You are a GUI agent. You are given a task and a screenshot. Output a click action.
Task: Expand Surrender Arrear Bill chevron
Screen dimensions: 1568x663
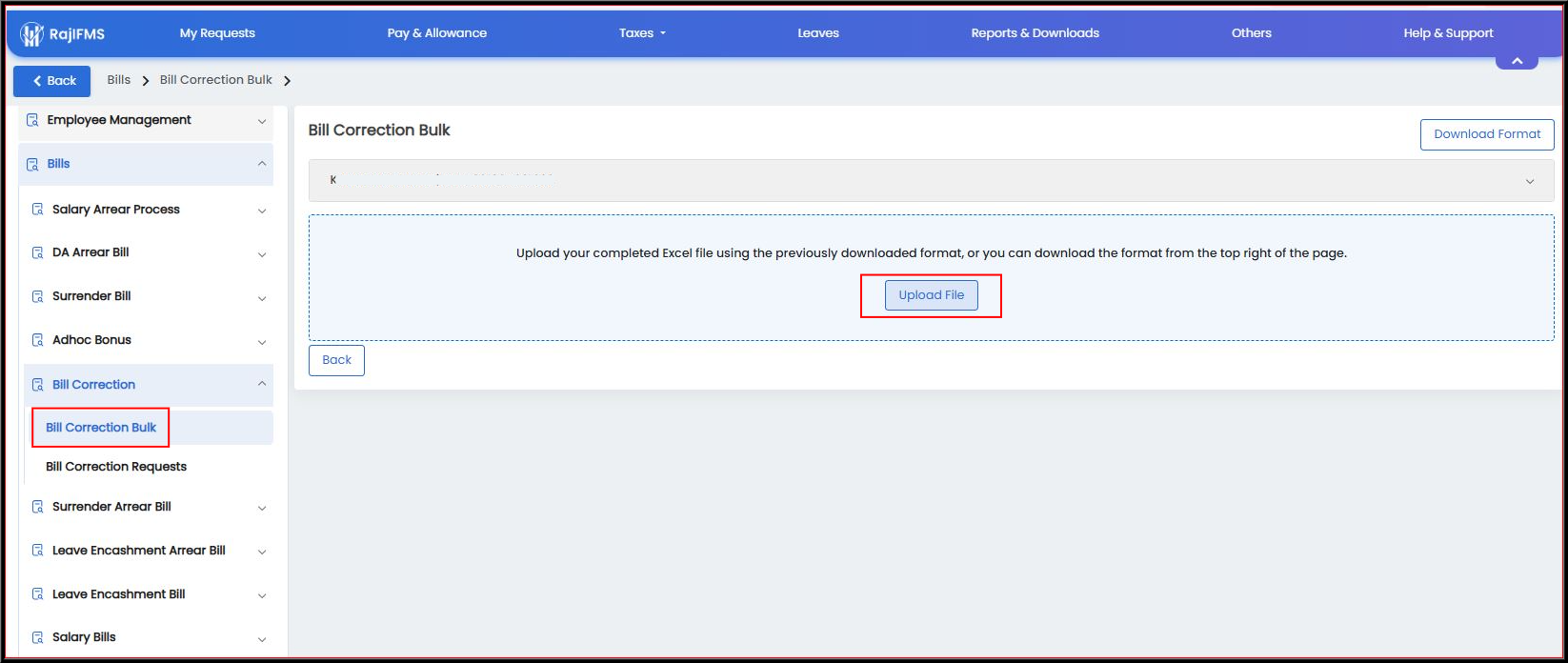262,508
